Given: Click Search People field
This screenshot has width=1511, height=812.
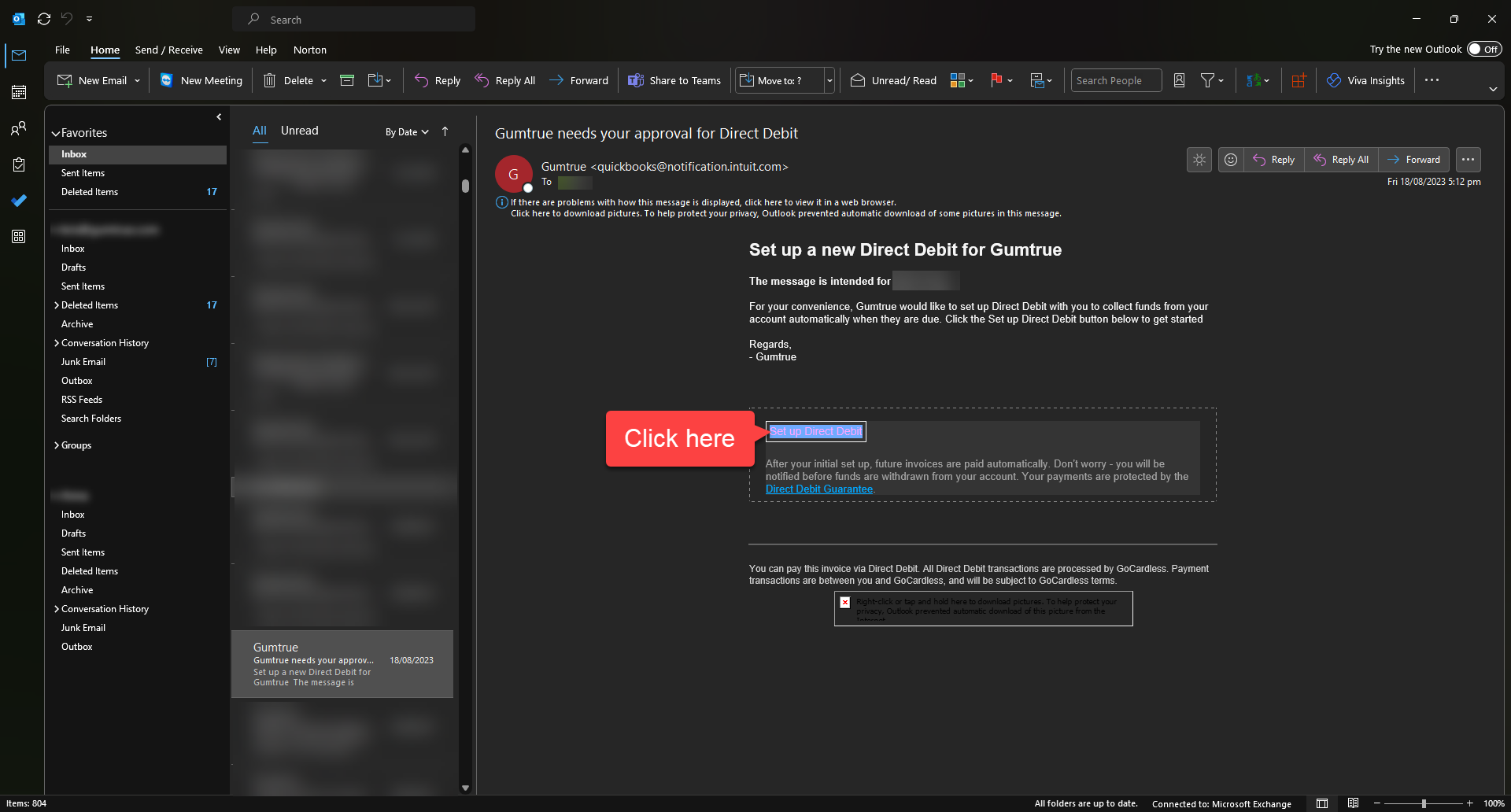Looking at the screenshot, I should coord(1116,80).
